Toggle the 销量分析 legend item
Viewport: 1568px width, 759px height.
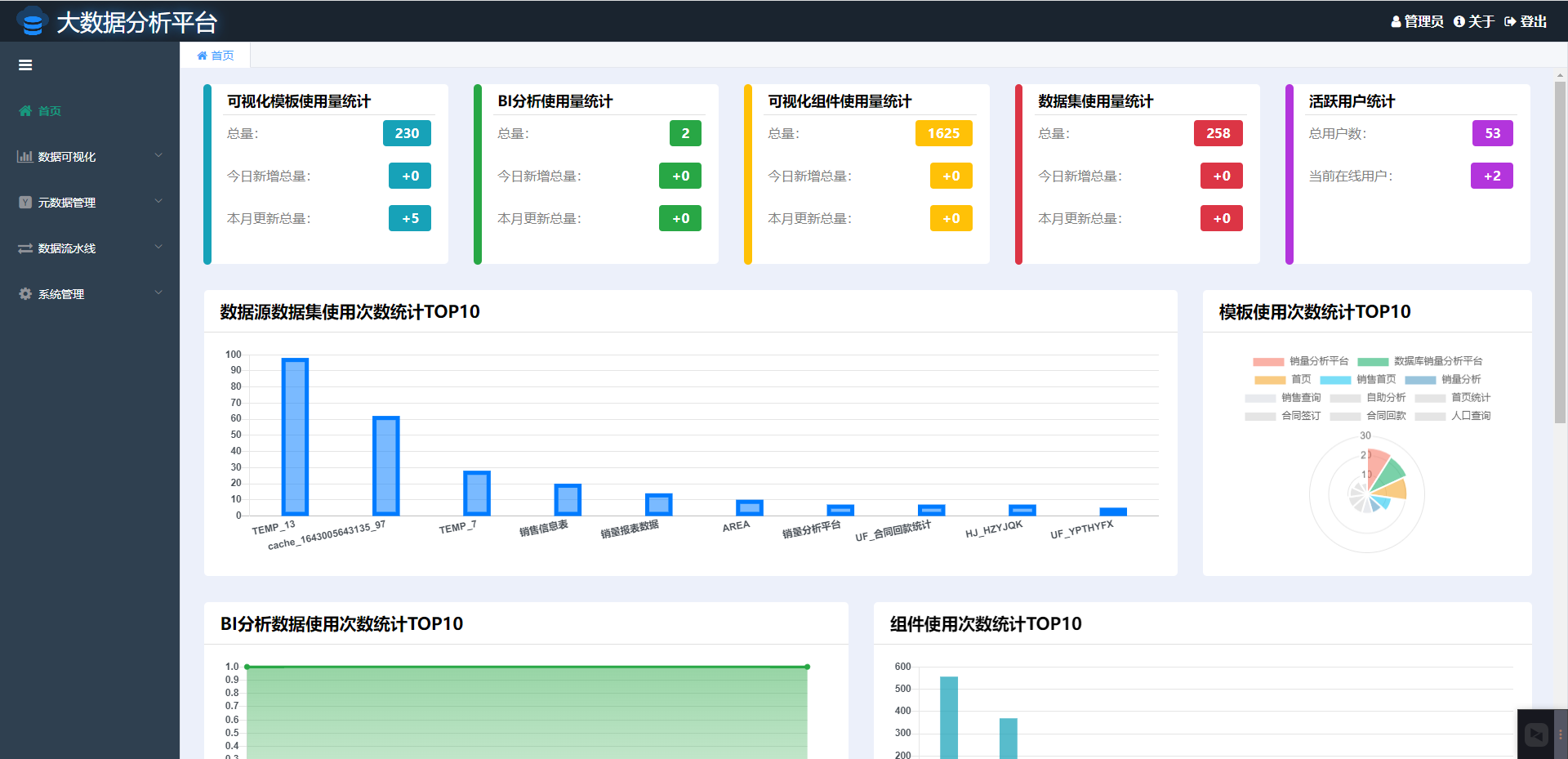point(1443,379)
